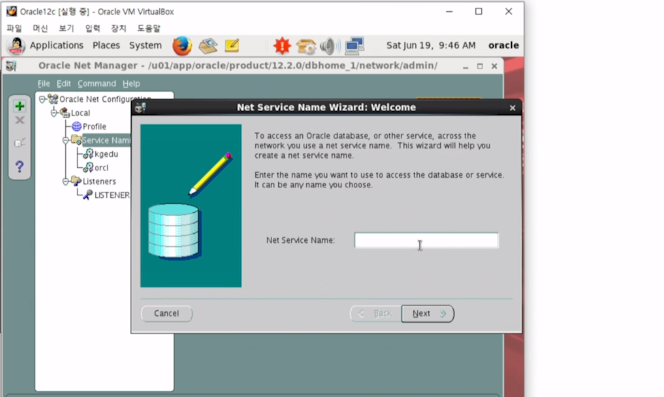
Task: Click the orcl service icon
Action: point(88,167)
